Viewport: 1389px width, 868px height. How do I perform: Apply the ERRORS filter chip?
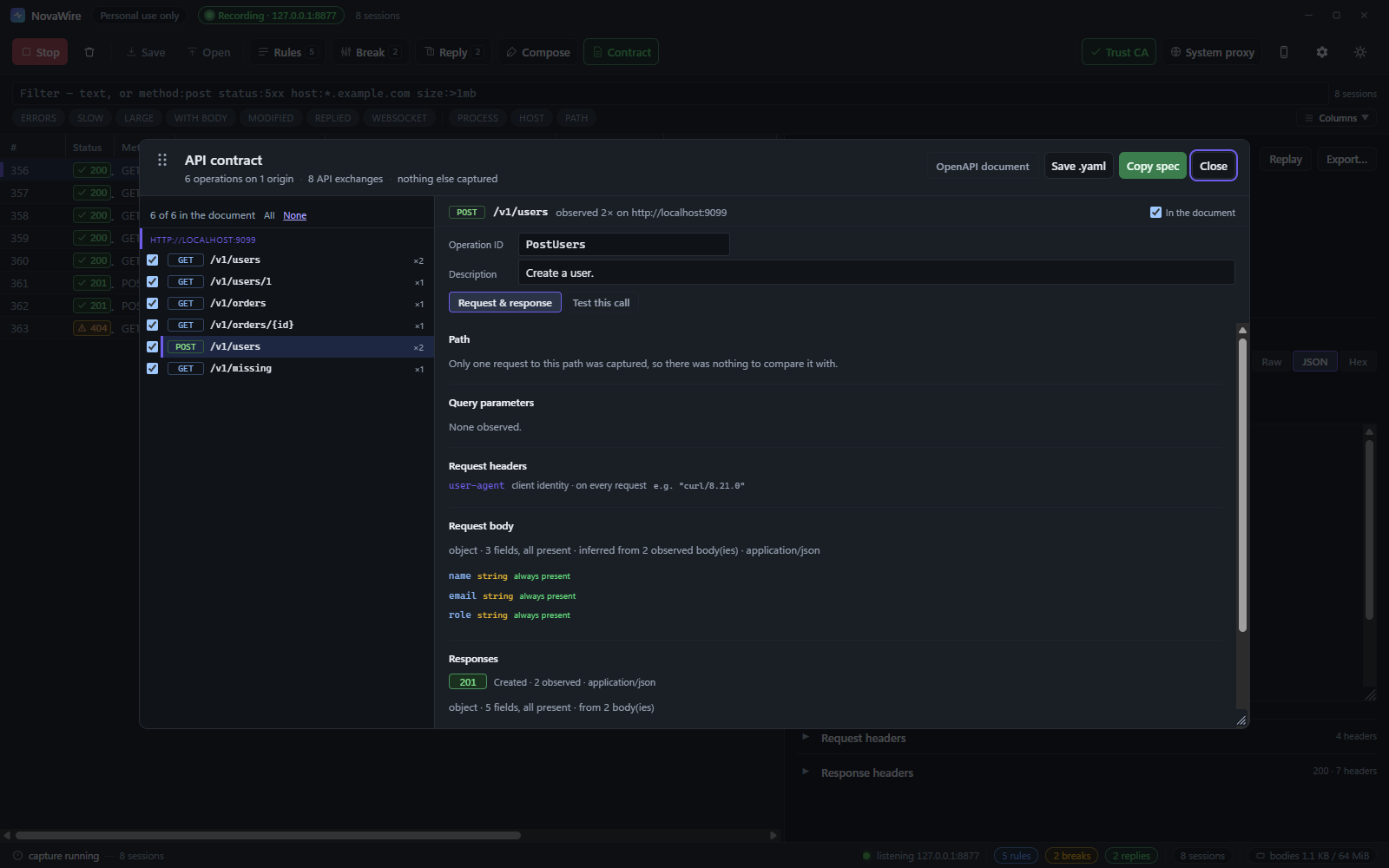(x=38, y=118)
